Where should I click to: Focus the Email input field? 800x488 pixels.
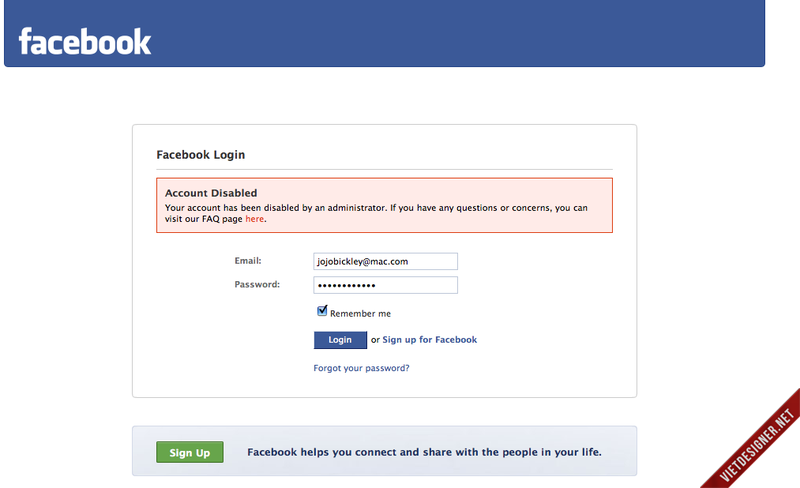[x=385, y=261]
